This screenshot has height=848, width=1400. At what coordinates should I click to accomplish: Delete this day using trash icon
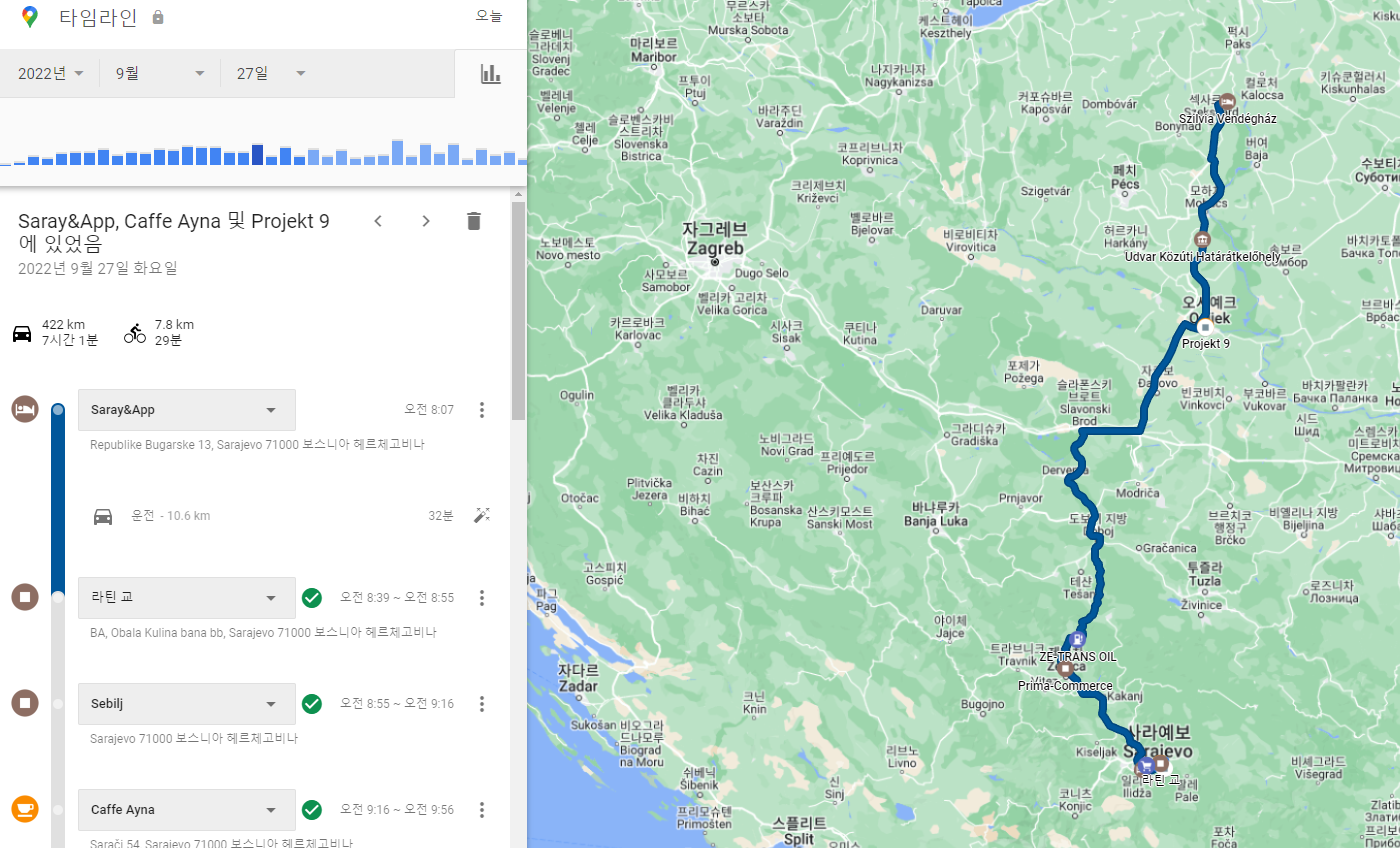coord(474,221)
